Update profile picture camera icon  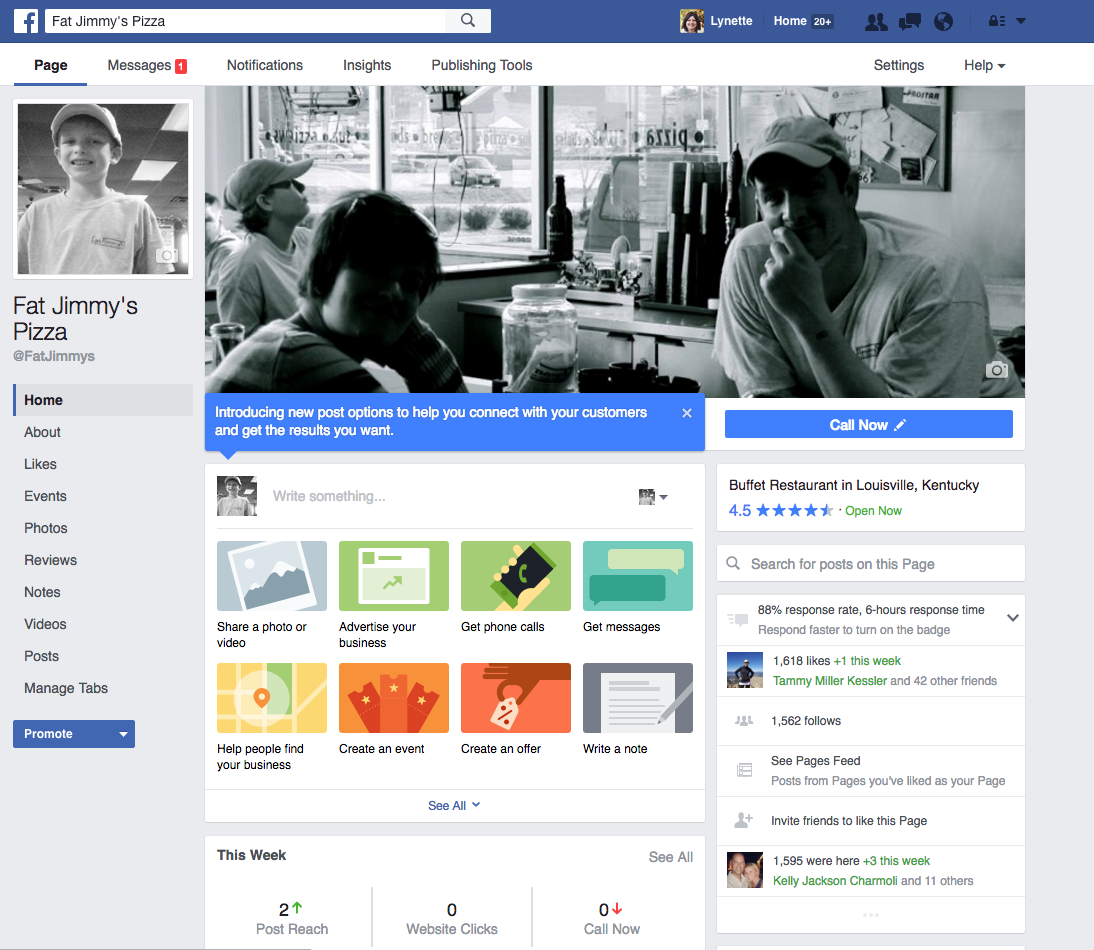click(166, 255)
